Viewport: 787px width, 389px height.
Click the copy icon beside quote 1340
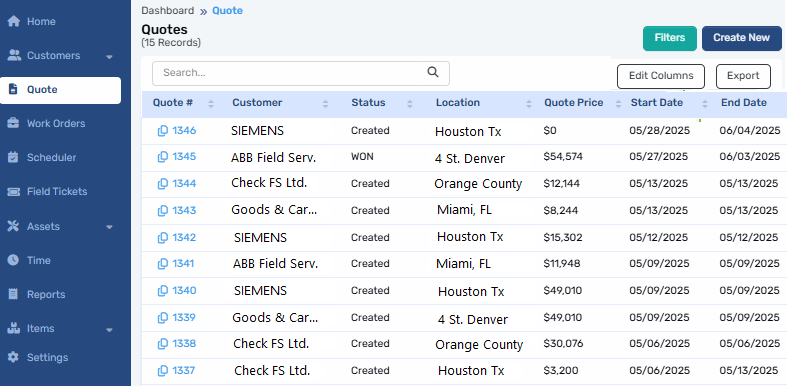pyautogui.click(x=163, y=291)
